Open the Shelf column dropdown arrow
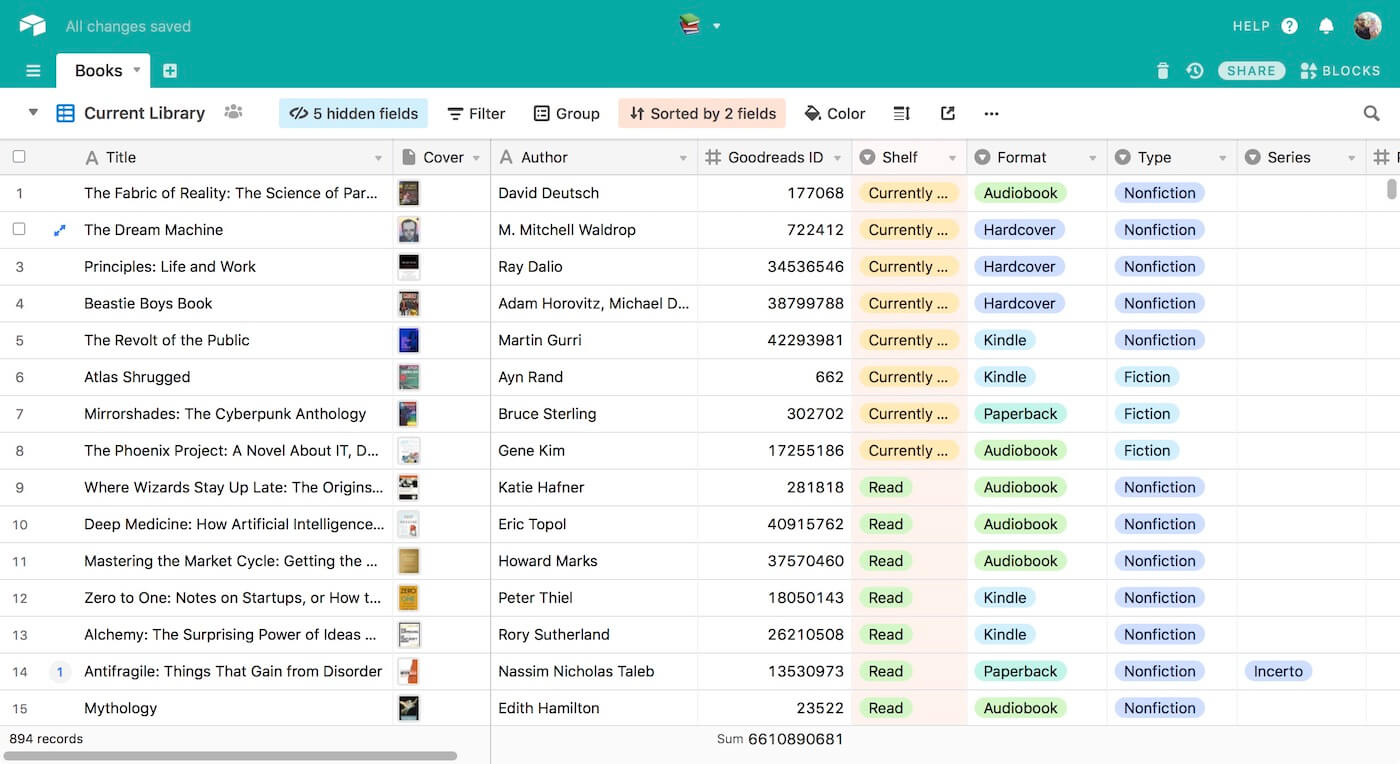This screenshot has width=1400, height=764. tap(952, 158)
